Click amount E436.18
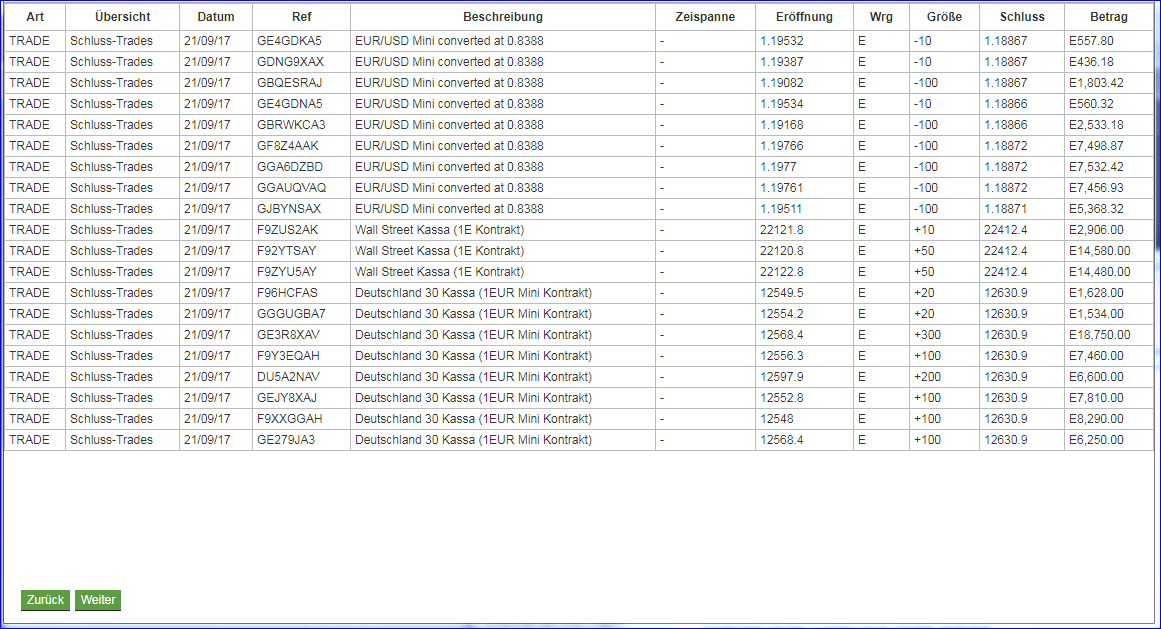Viewport: 1161px width, 629px height. (1091, 62)
